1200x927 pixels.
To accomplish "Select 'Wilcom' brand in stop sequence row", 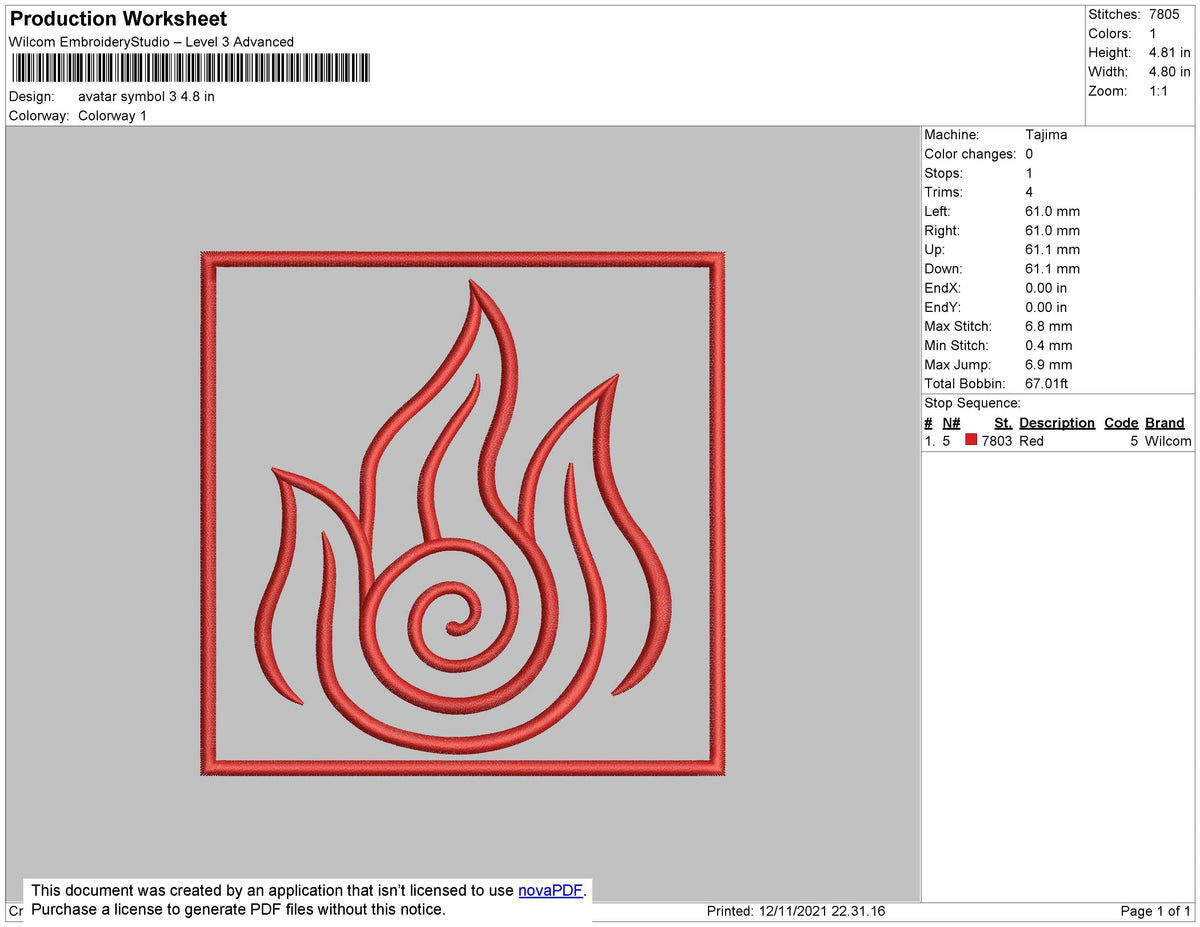I will [1168, 441].
